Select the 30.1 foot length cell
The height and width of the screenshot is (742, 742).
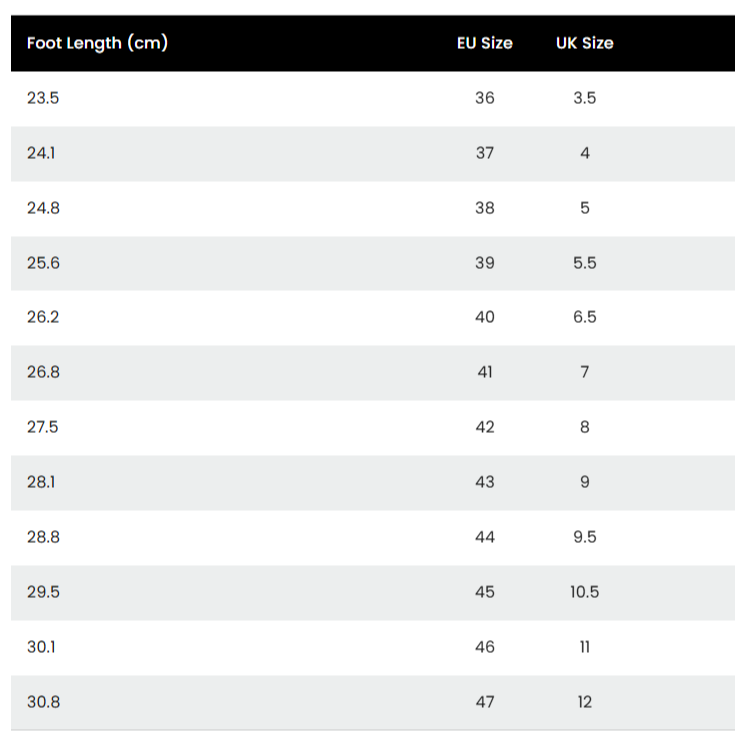[x=42, y=647]
